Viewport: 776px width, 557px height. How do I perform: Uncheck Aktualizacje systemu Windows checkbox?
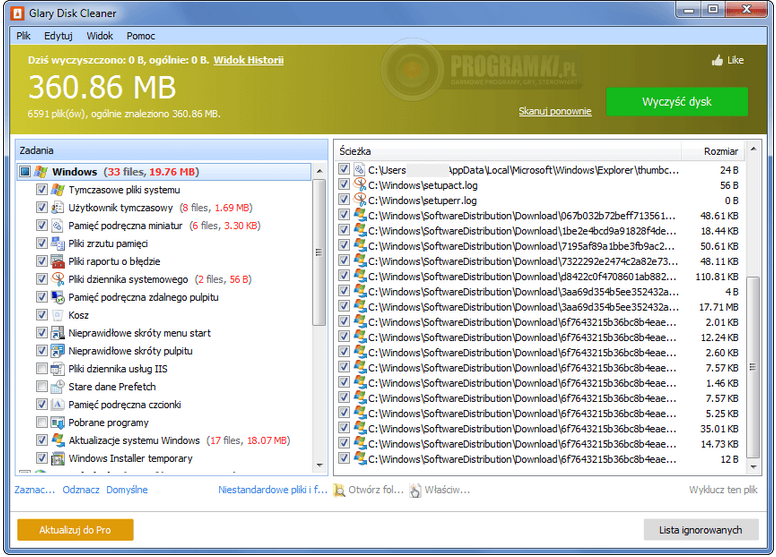[x=42, y=440]
